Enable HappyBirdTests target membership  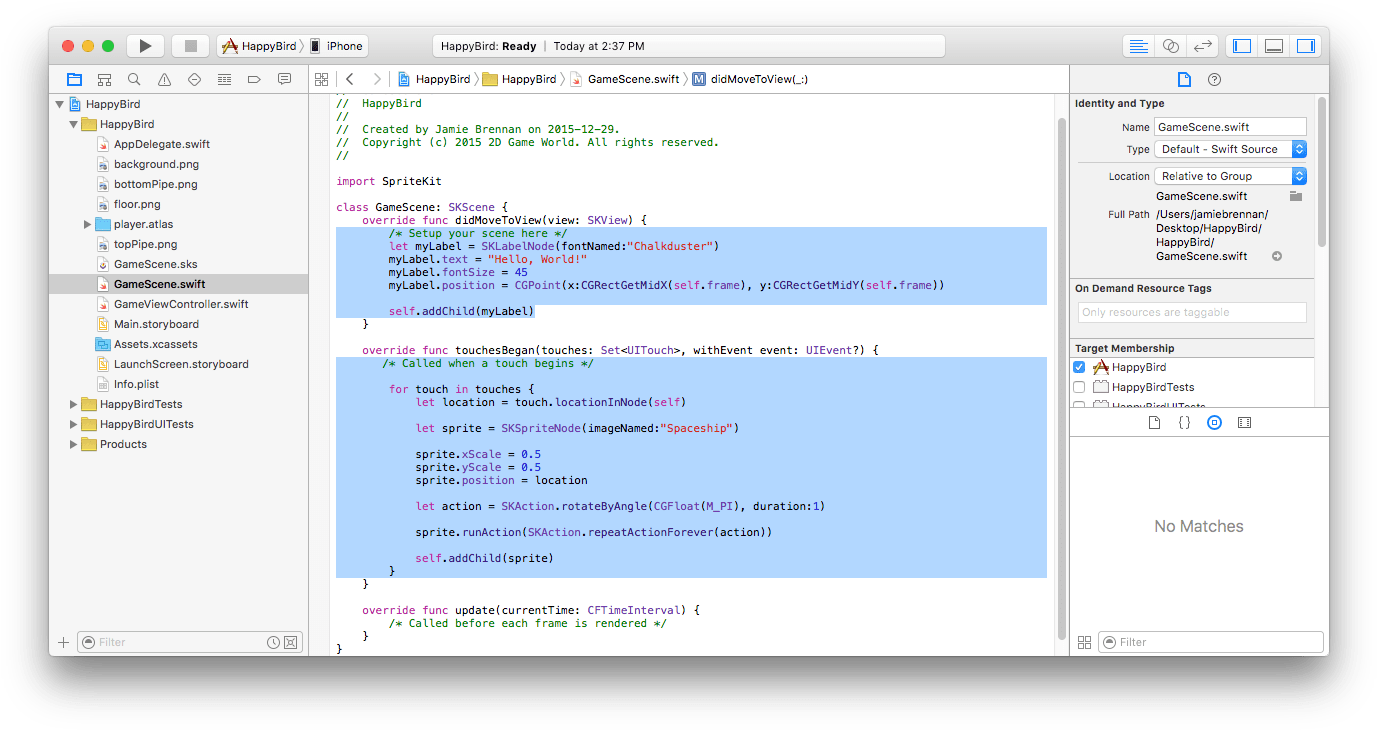click(1079, 387)
